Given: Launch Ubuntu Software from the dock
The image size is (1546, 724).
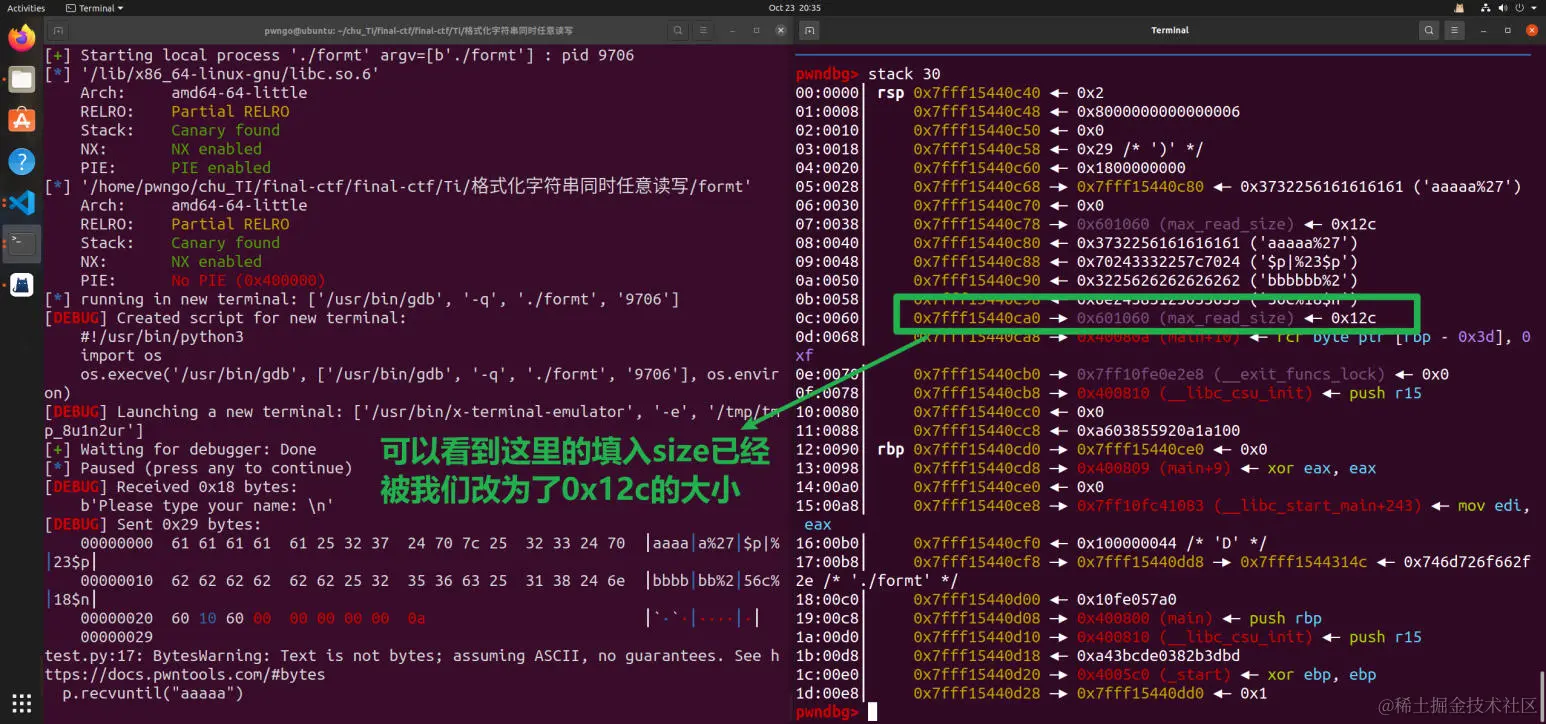Looking at the screenshot, I should click(21, 121).
